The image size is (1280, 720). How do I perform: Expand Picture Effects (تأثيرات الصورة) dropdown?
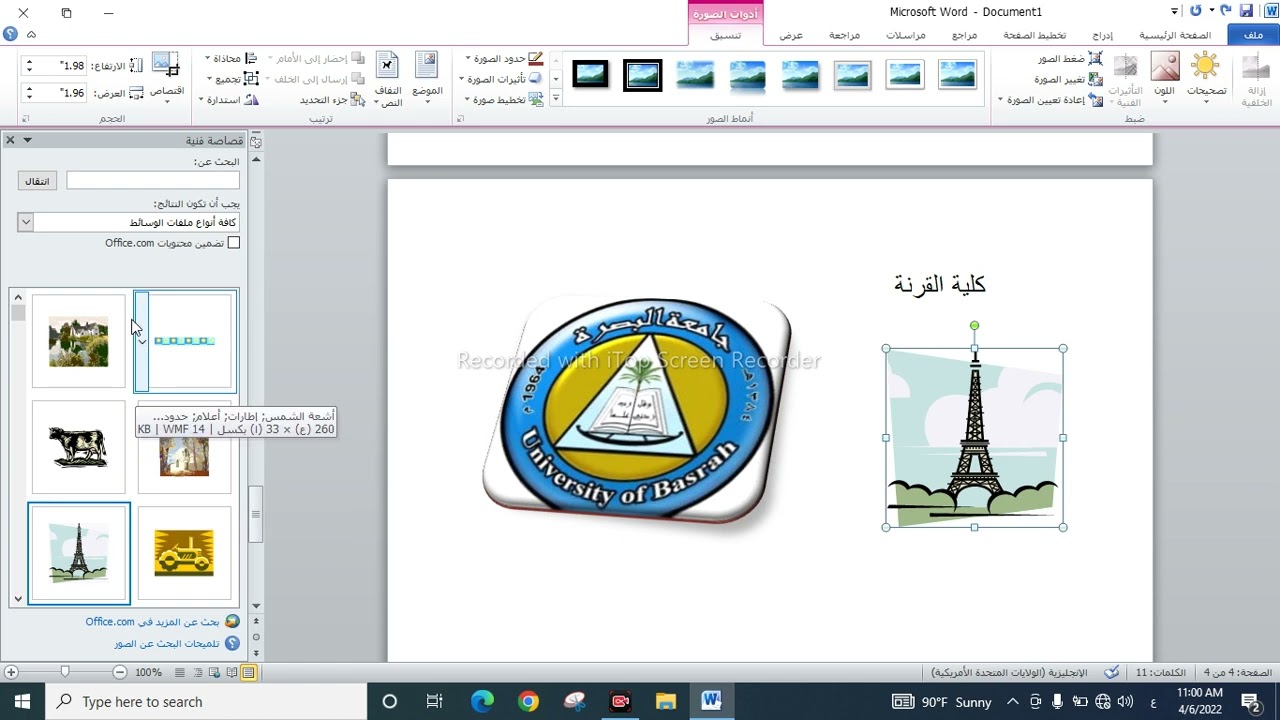[501, 79]
